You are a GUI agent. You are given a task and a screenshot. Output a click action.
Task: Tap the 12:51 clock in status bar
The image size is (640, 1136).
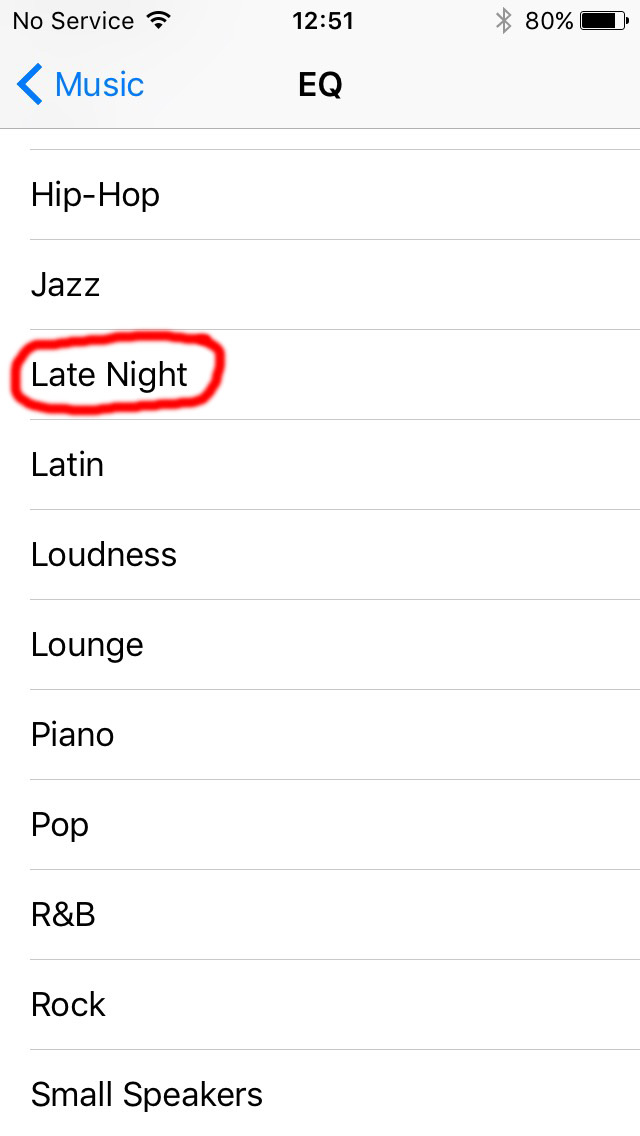(323, 21)
